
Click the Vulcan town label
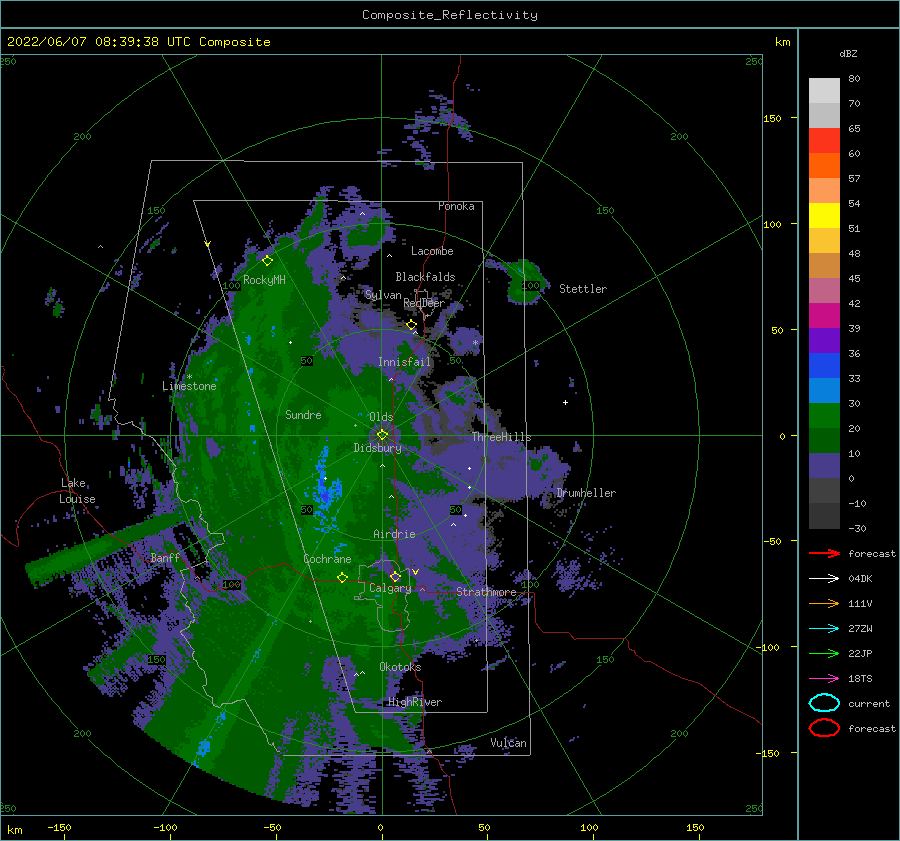point(509,743)
